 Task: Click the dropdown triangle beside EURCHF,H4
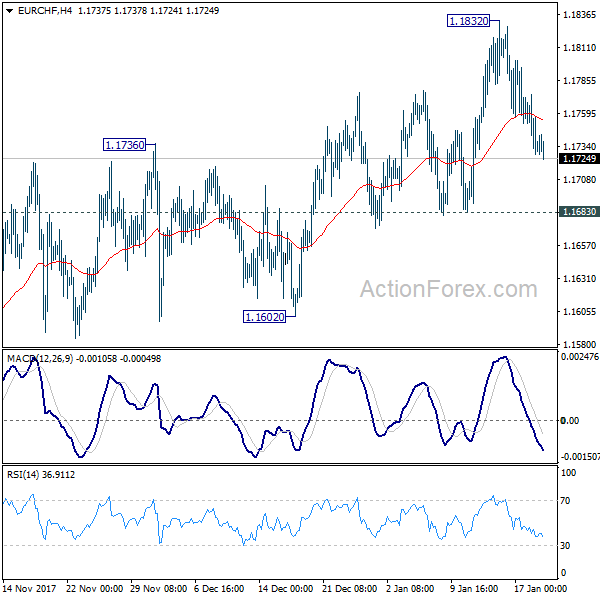(10, 11)
